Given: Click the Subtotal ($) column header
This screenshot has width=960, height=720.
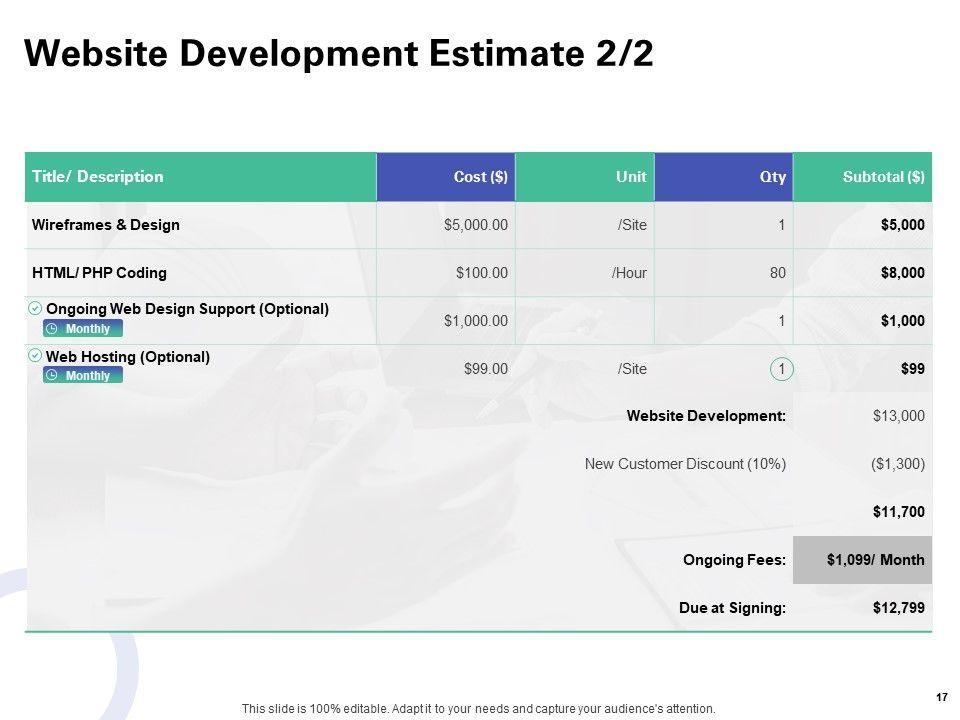Looking at the screenshot, I should pyautogui.click(x=863, y=177).
